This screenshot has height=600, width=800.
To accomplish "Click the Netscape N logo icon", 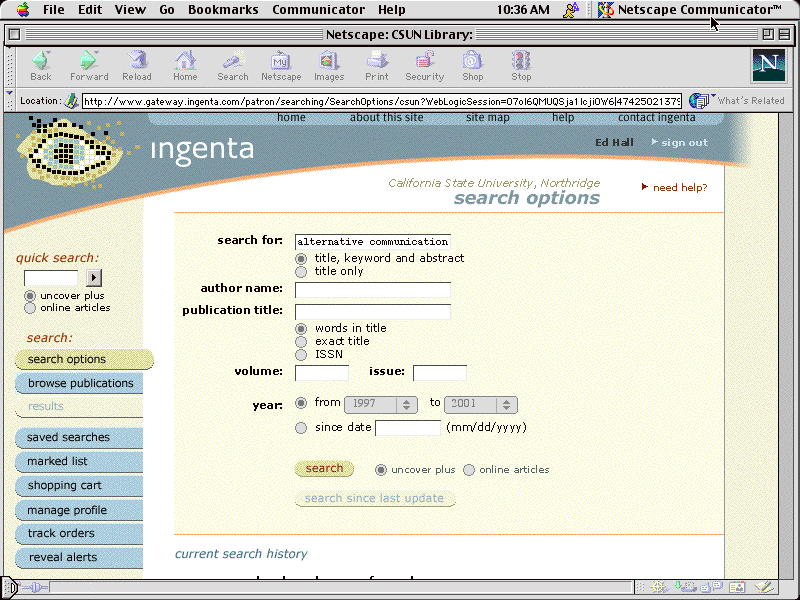I will 768,65.
